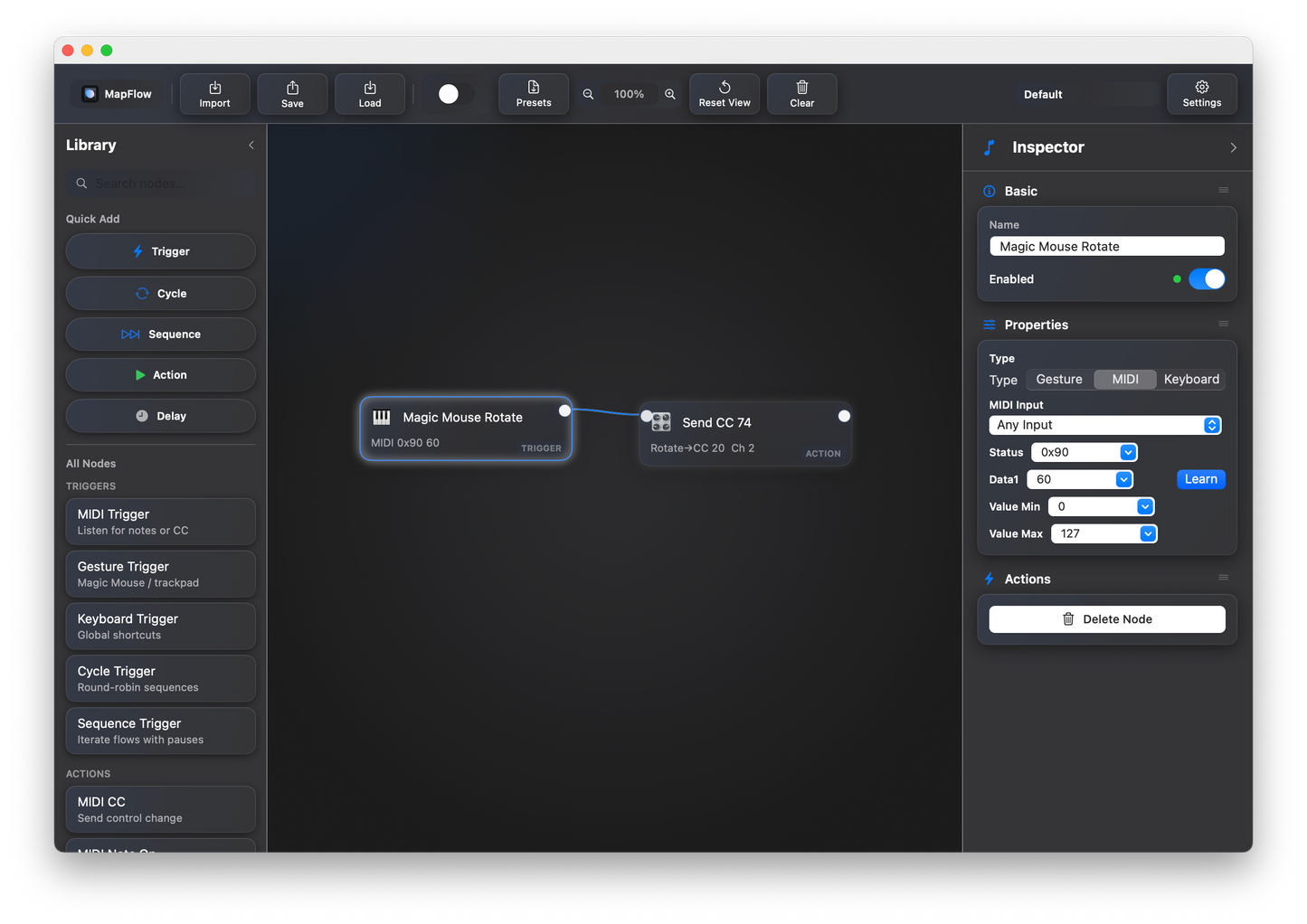Click the Learn button
This screenshot has height=924, width=1307.
tap(1200, 479)
